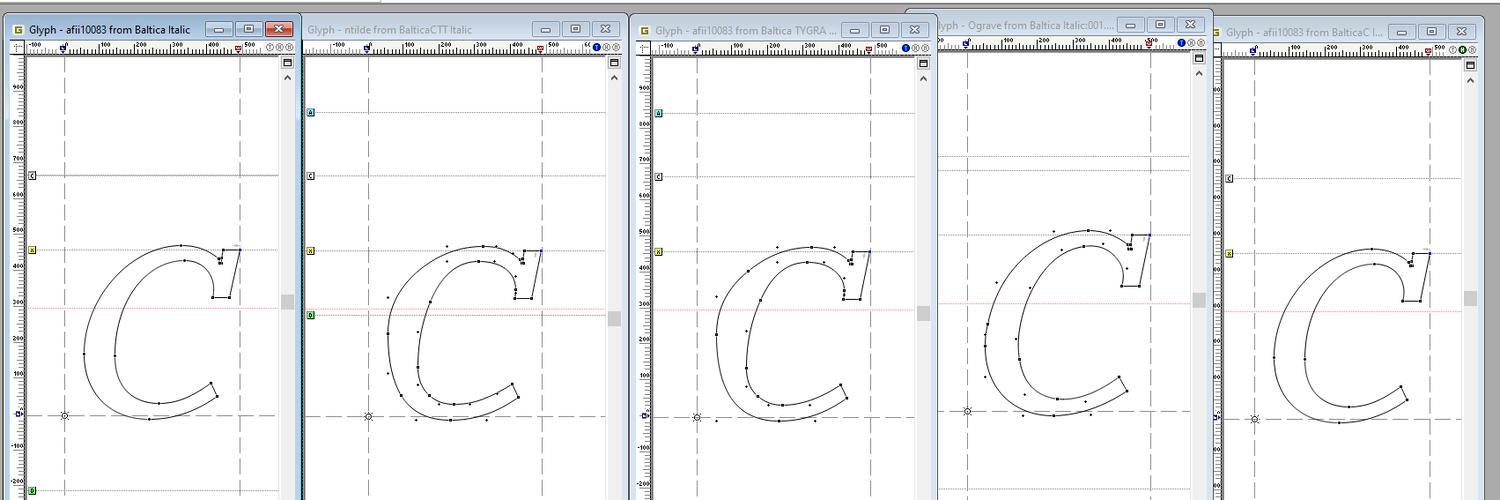Screen dimensions: 1500x500
Task: Click vertical scrollbar thumb in Baltica TYGRA window
Action: (x=924, y=313)
